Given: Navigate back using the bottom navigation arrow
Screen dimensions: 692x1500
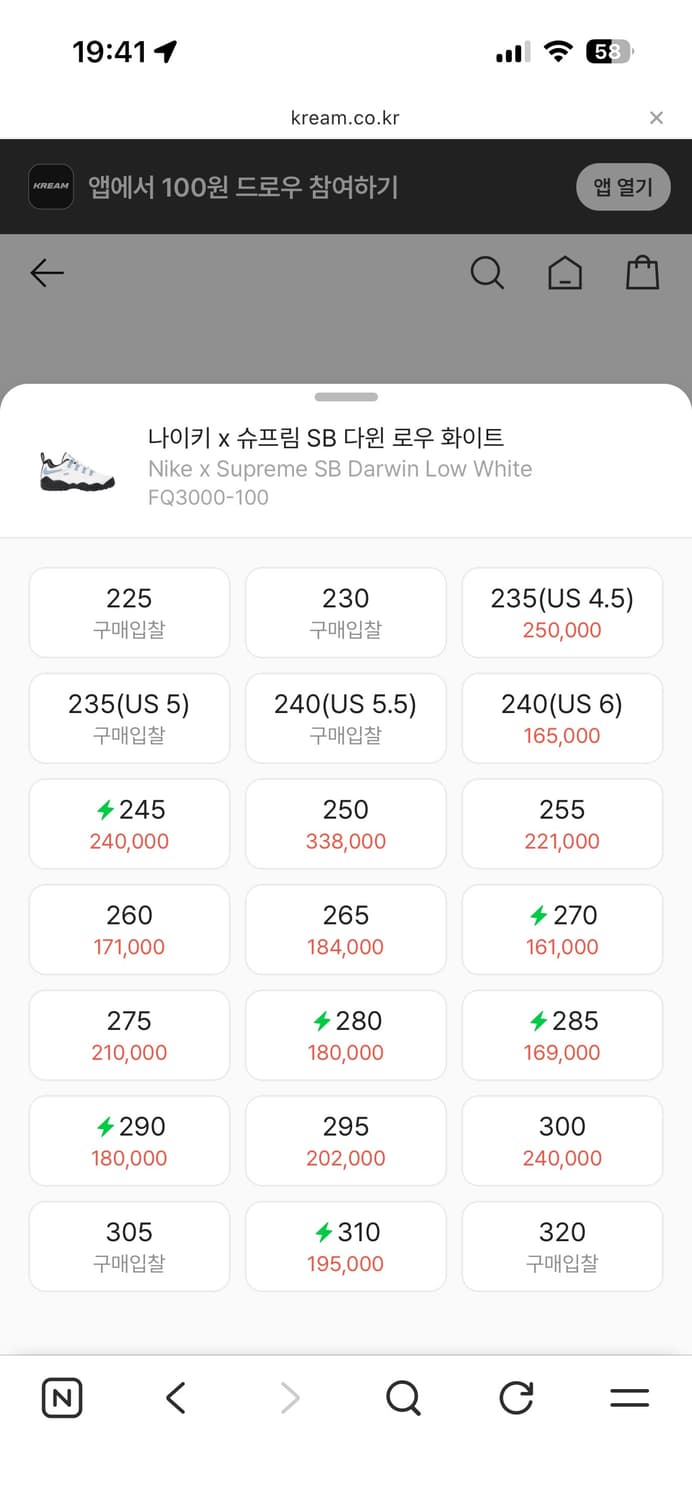Looking at the screenshot, I should (x=175, y=1398).
